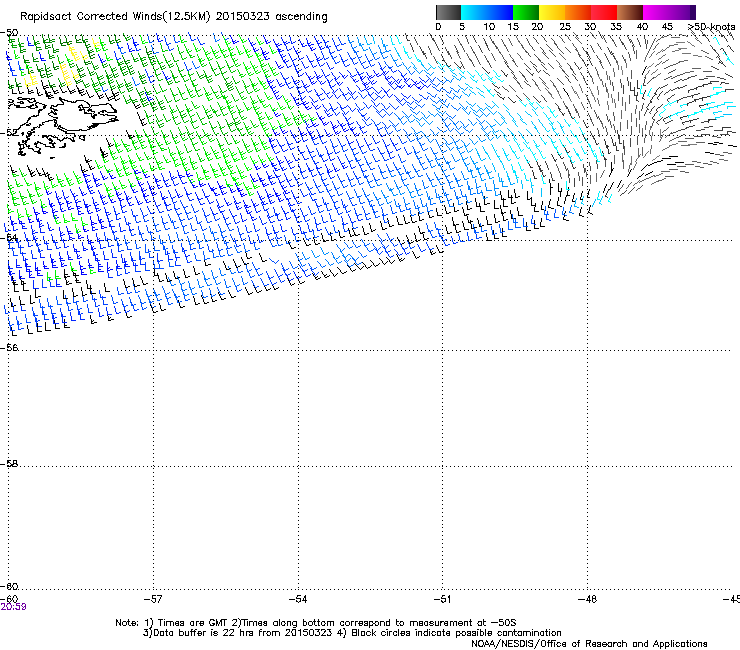Image resolution: width=740 pixels, height=650 pixels.
Task: Click the yellow 20-25 knots legend color
Action: point(552,12)
